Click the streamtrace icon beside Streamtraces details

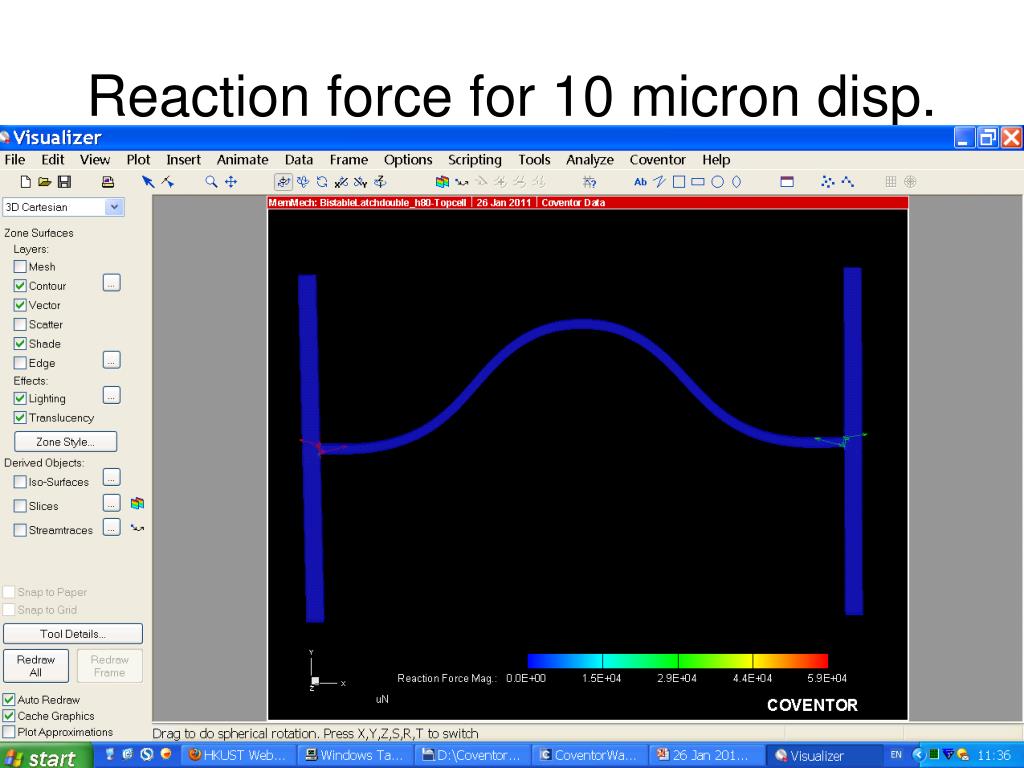[x=137, y=528]
